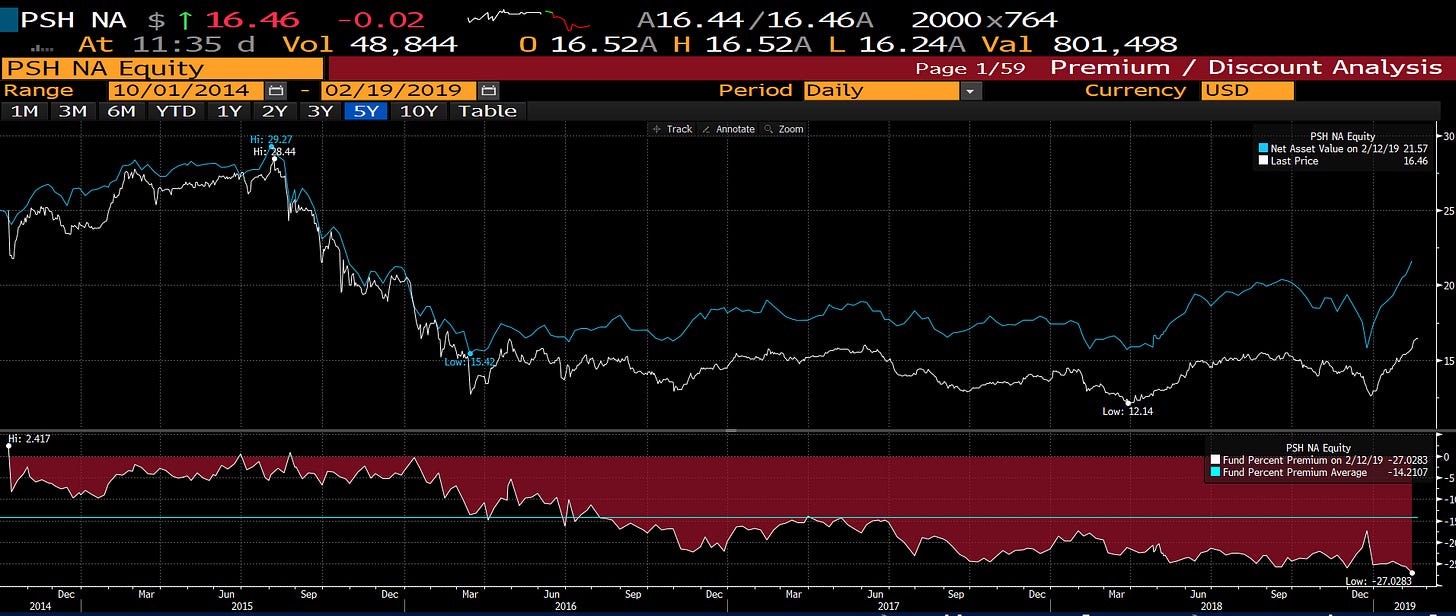Expand the Period dropdown arrow
The image size is (1456, 616).
pos(971,90)
